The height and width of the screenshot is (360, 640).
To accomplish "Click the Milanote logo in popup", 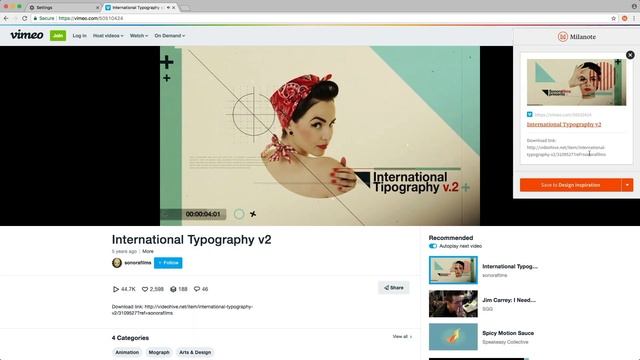I will pos(577,37).
